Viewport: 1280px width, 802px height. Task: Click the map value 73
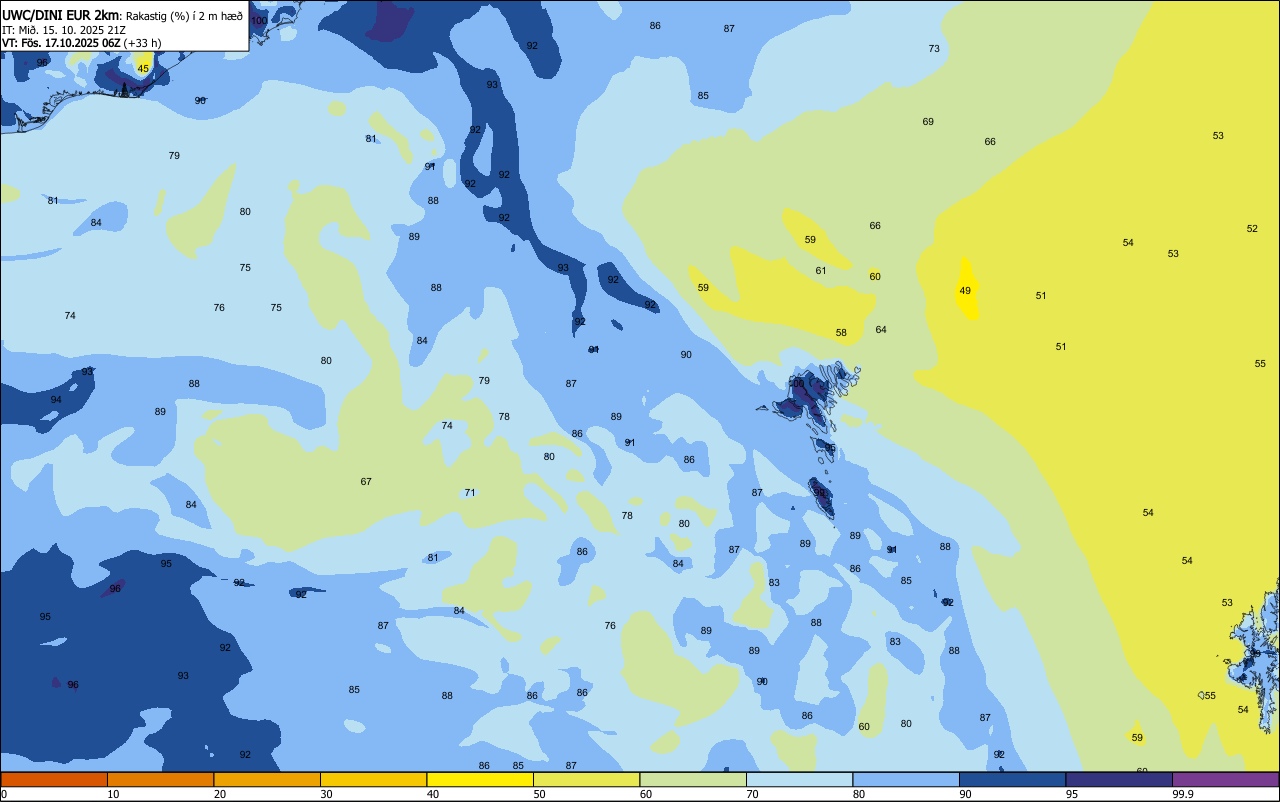click(934, 48)
